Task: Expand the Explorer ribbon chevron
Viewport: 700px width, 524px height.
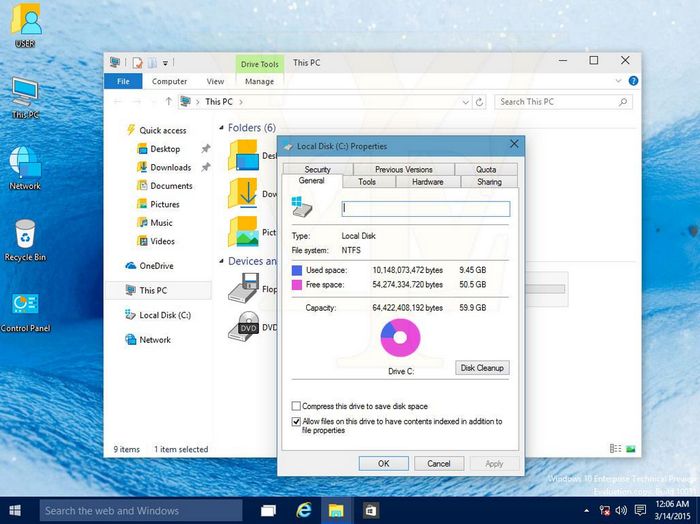Action: tap(620, 82)
